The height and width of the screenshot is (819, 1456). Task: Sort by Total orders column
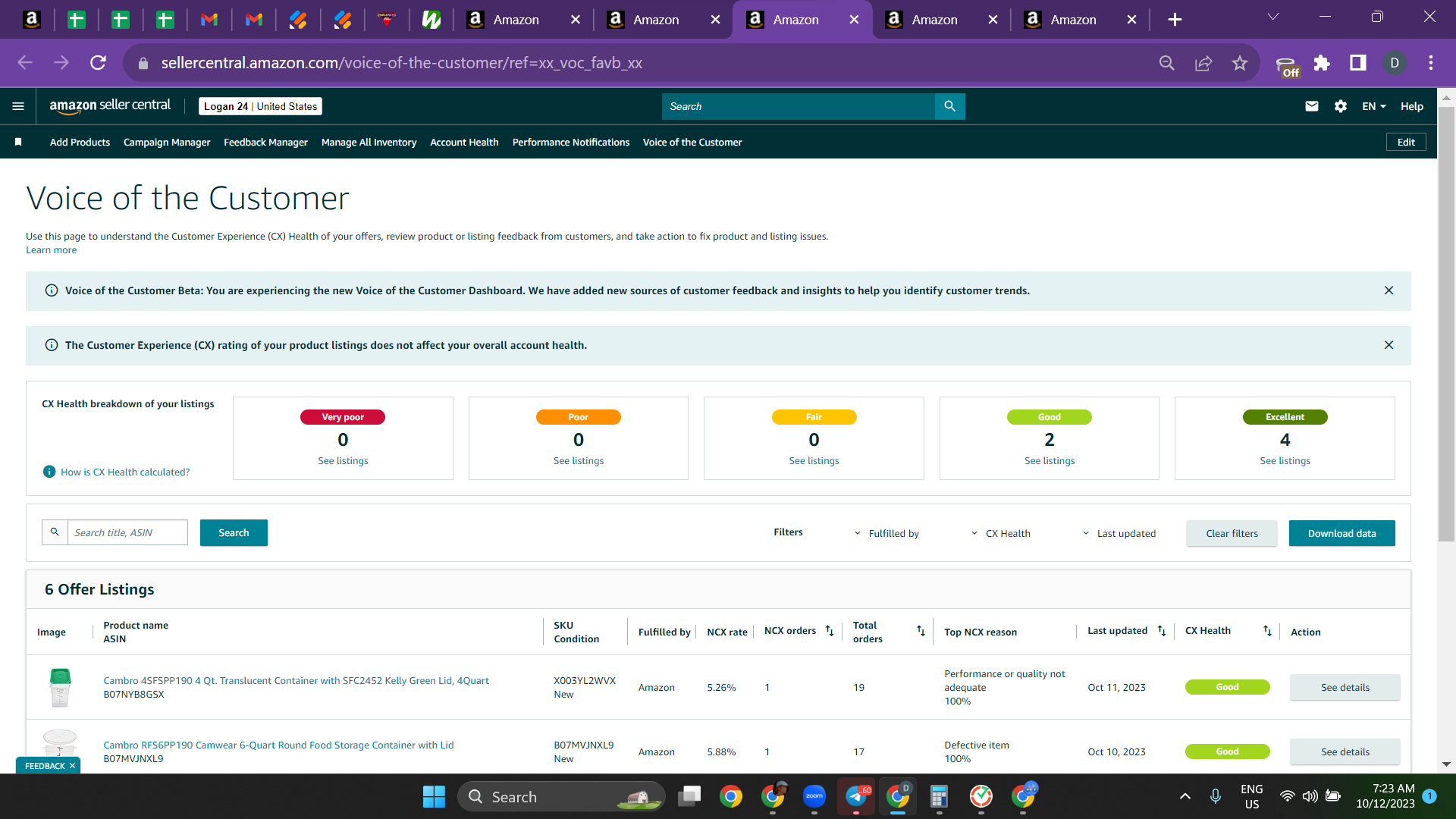click(921, 631)
